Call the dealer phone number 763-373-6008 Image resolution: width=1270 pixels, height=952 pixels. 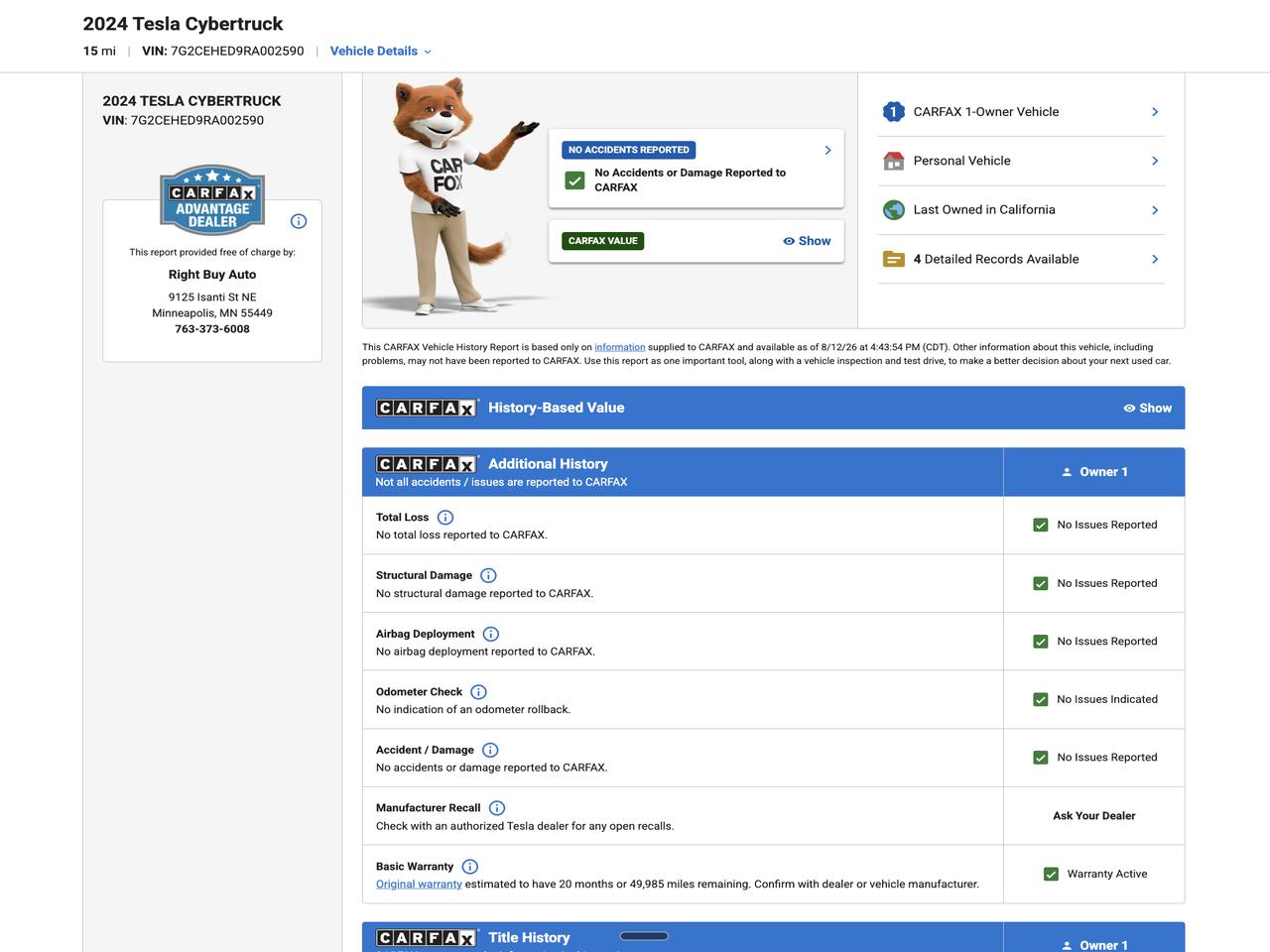pyautogui.click(x=212, y=329)
